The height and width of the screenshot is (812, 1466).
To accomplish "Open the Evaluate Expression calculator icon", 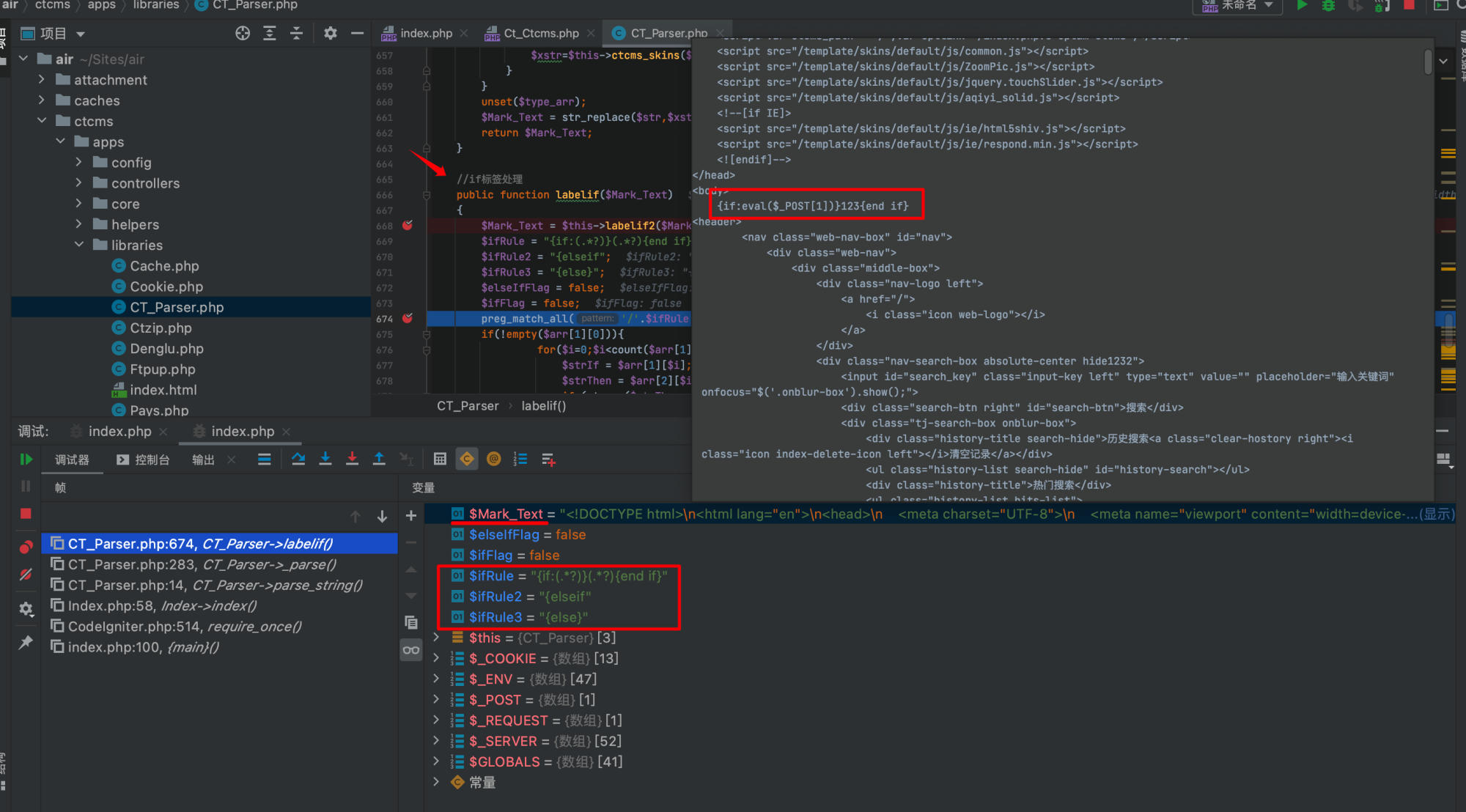I will (440, 459).
